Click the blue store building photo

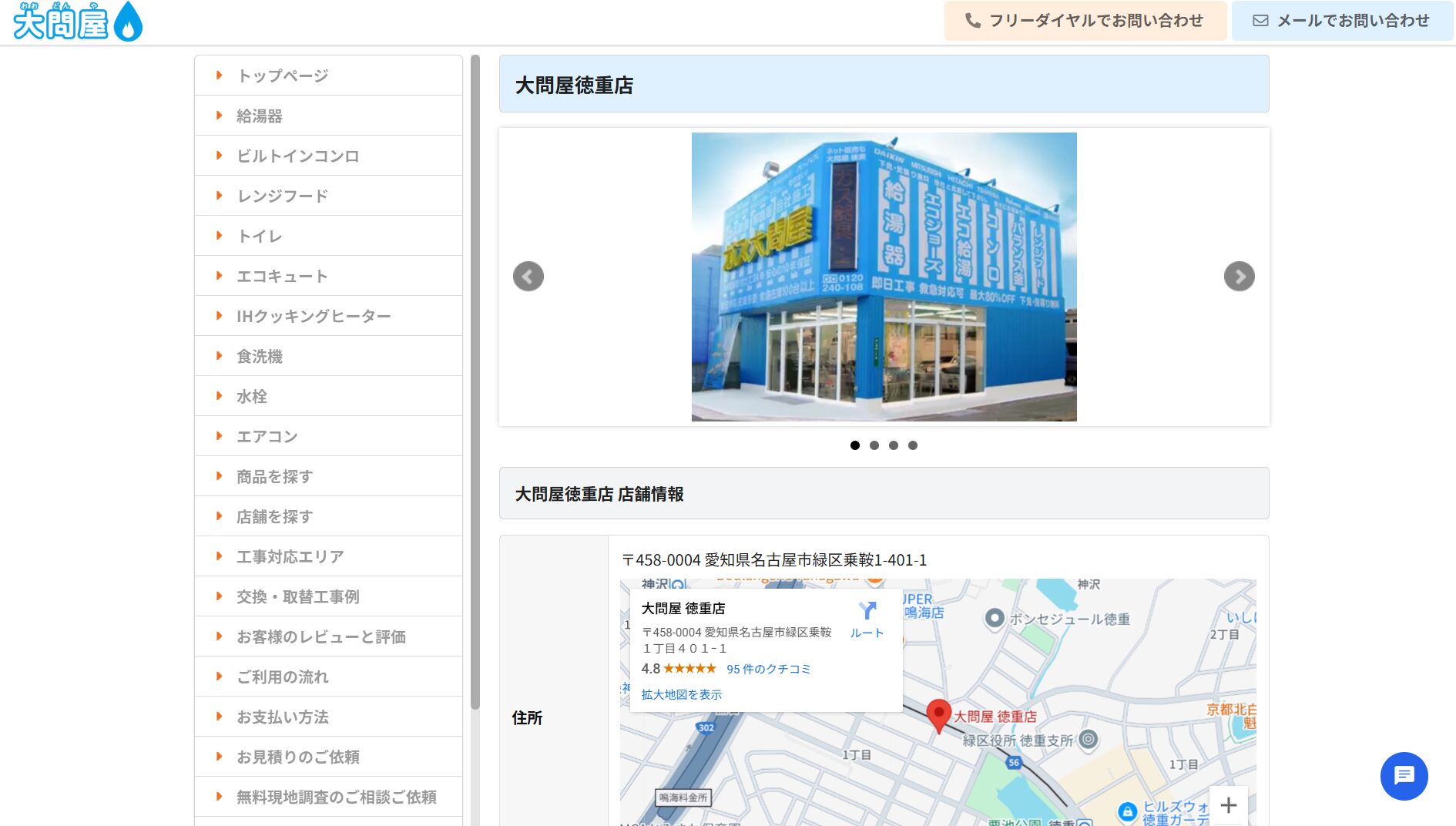884,277
